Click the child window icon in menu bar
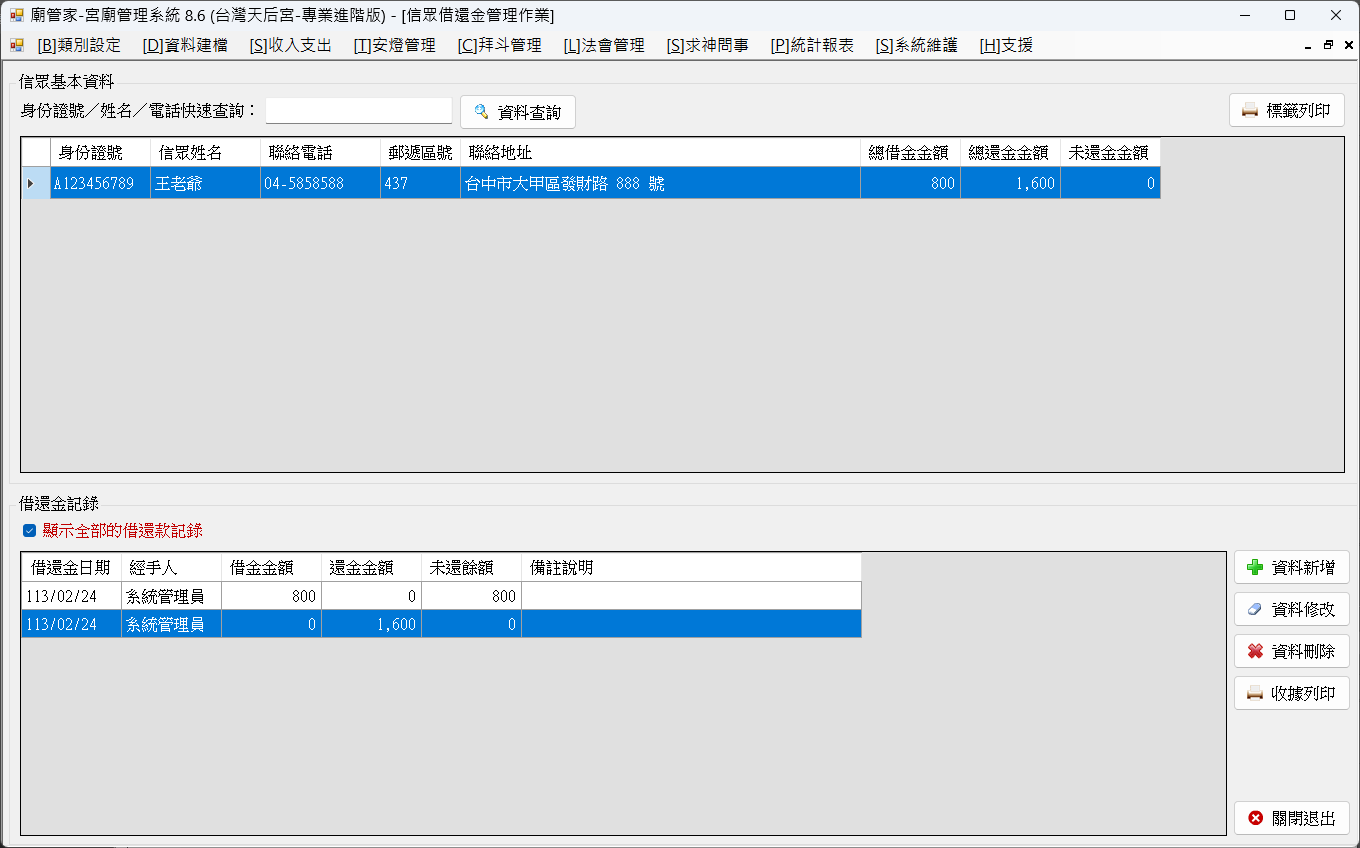 16,45
